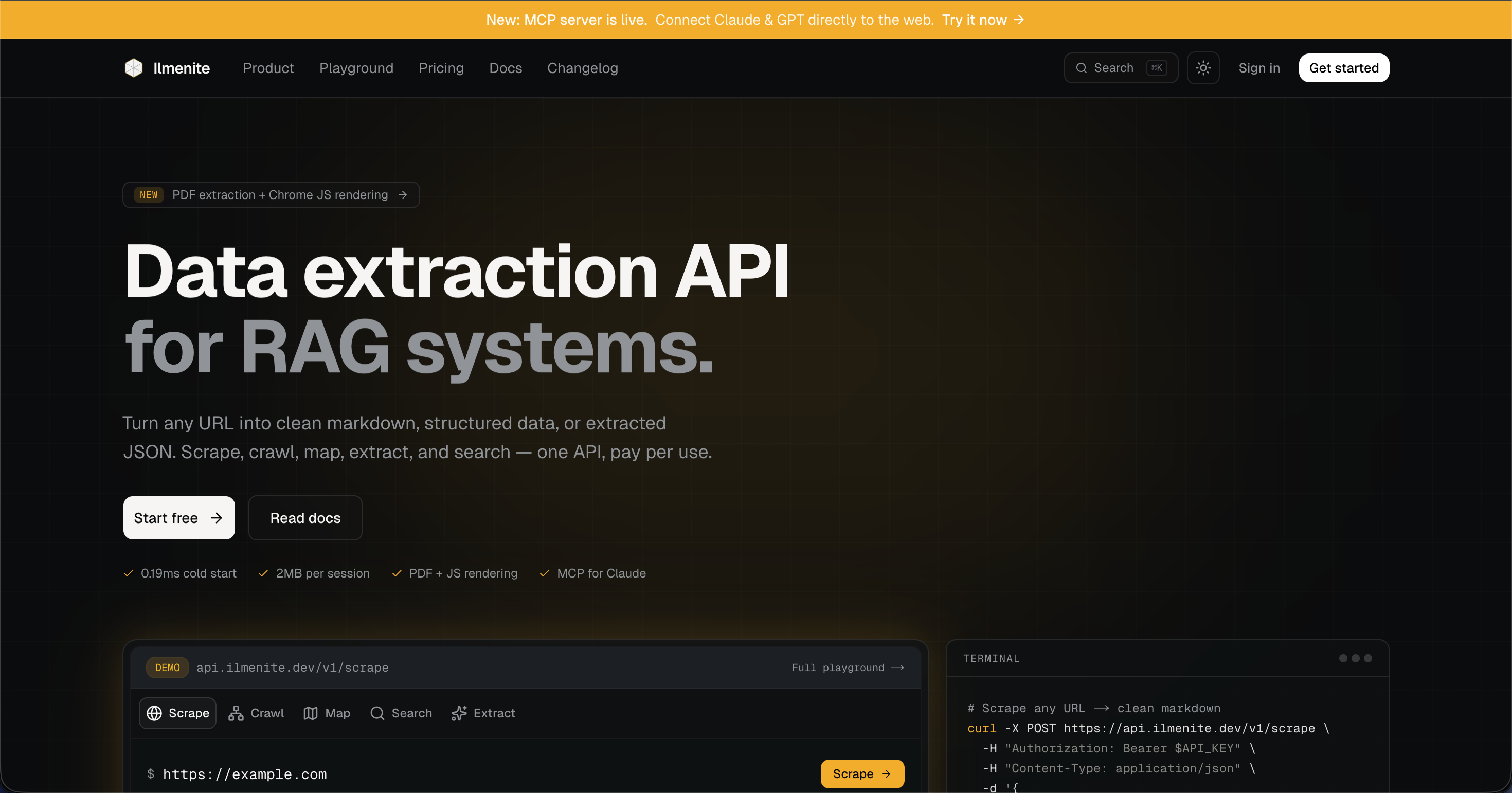The image size is (1512, 793).
Task: Click the Map folded-map icon
Action: 311,713
